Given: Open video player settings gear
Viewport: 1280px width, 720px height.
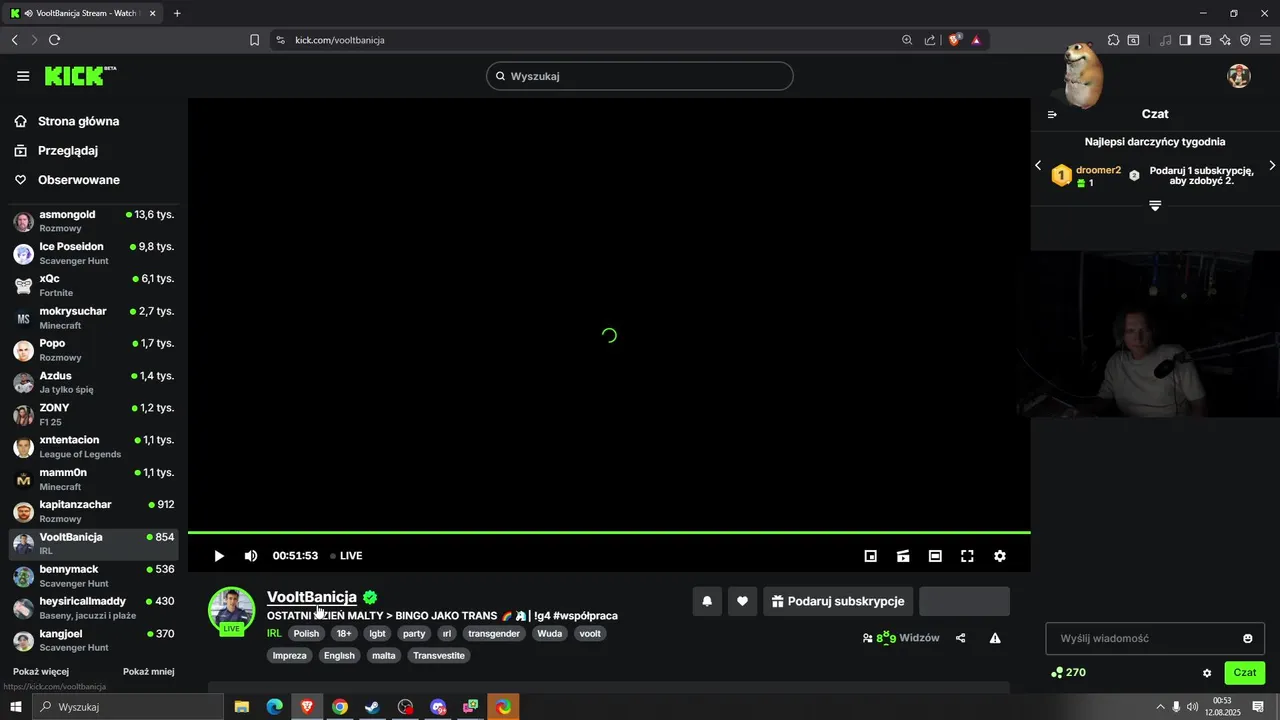Looking at the screenshot, I should point(999,556).
